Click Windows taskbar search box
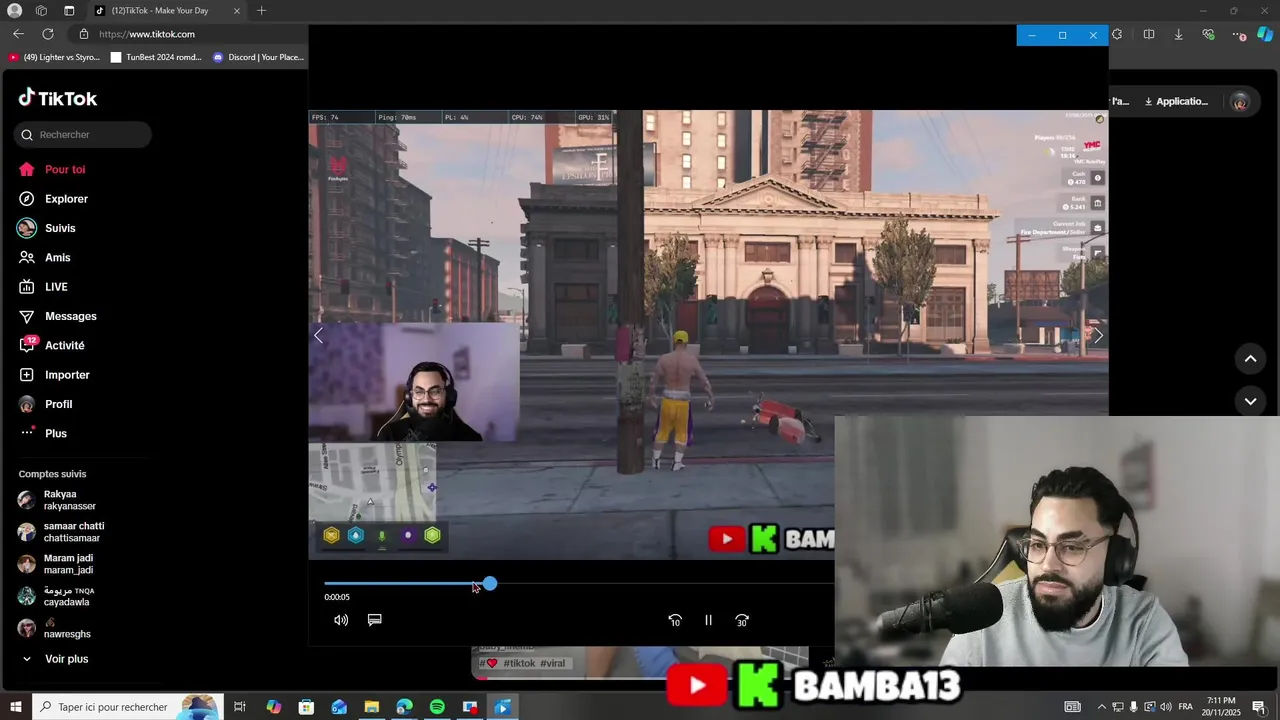Viewport: 1280px width, 720px height. 127,707
